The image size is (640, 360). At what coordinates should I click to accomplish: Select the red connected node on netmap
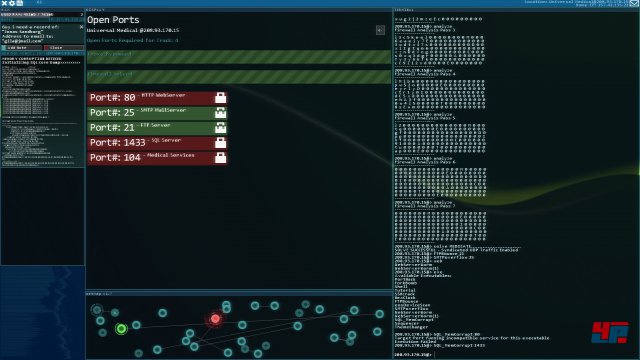pyautogui.click(x=216, y=319)
